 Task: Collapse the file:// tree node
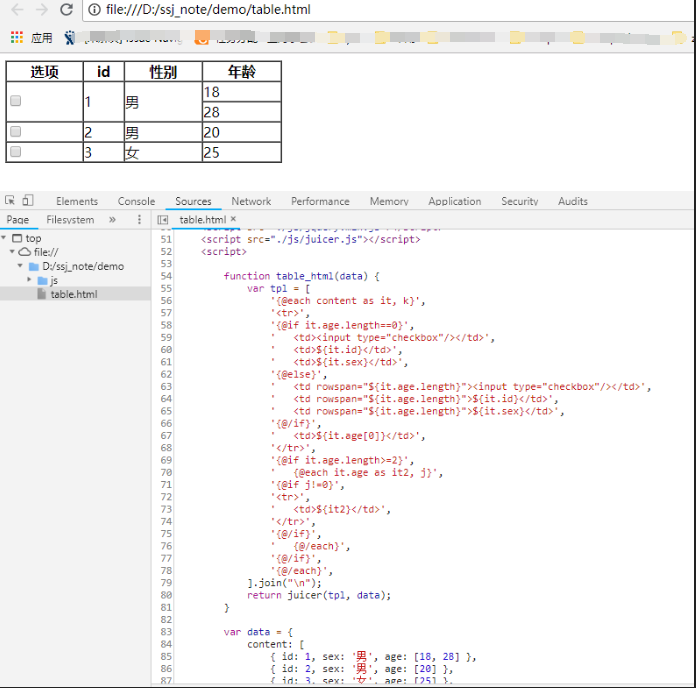pyautogui.click(x=12, y=252)
